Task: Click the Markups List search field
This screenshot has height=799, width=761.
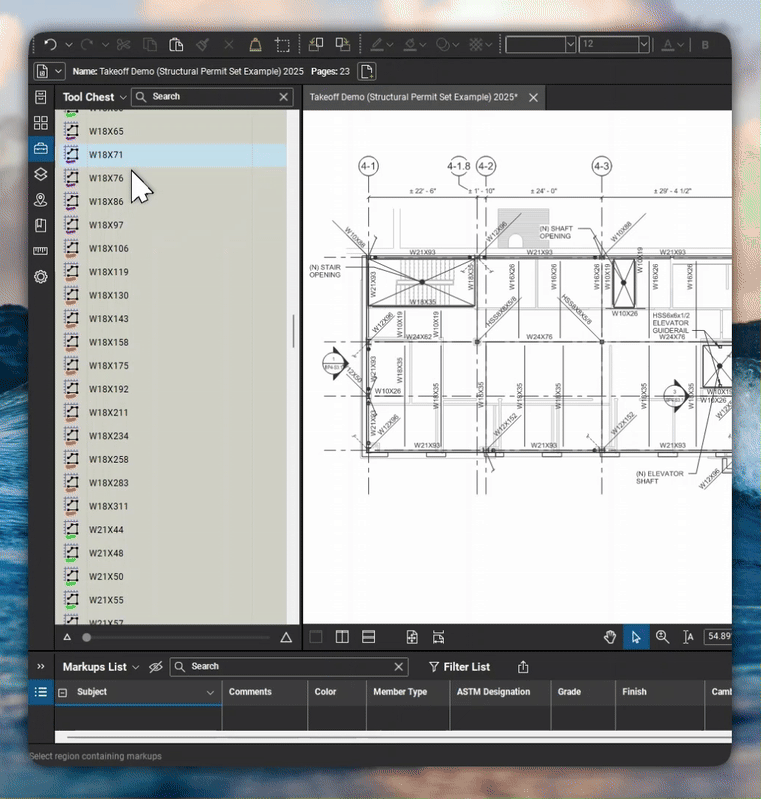Action: (x=288, y=667)
